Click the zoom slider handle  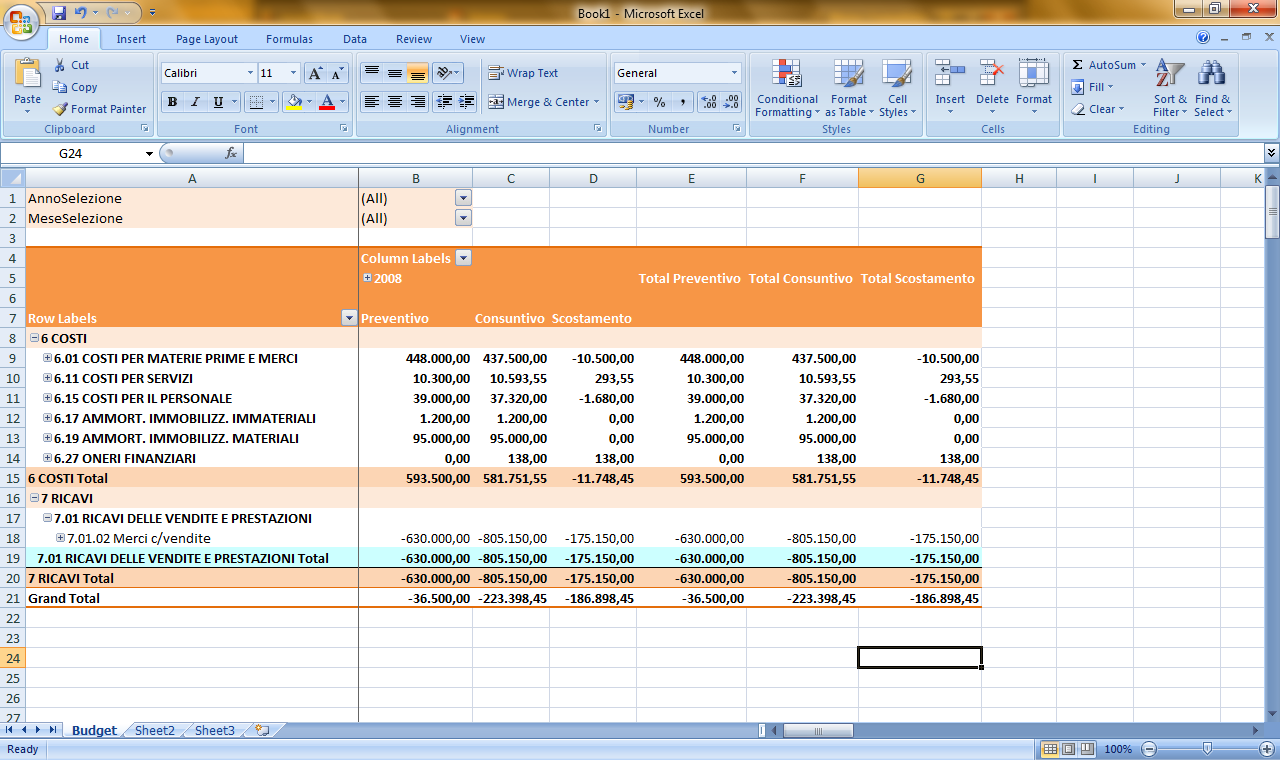1208,749
